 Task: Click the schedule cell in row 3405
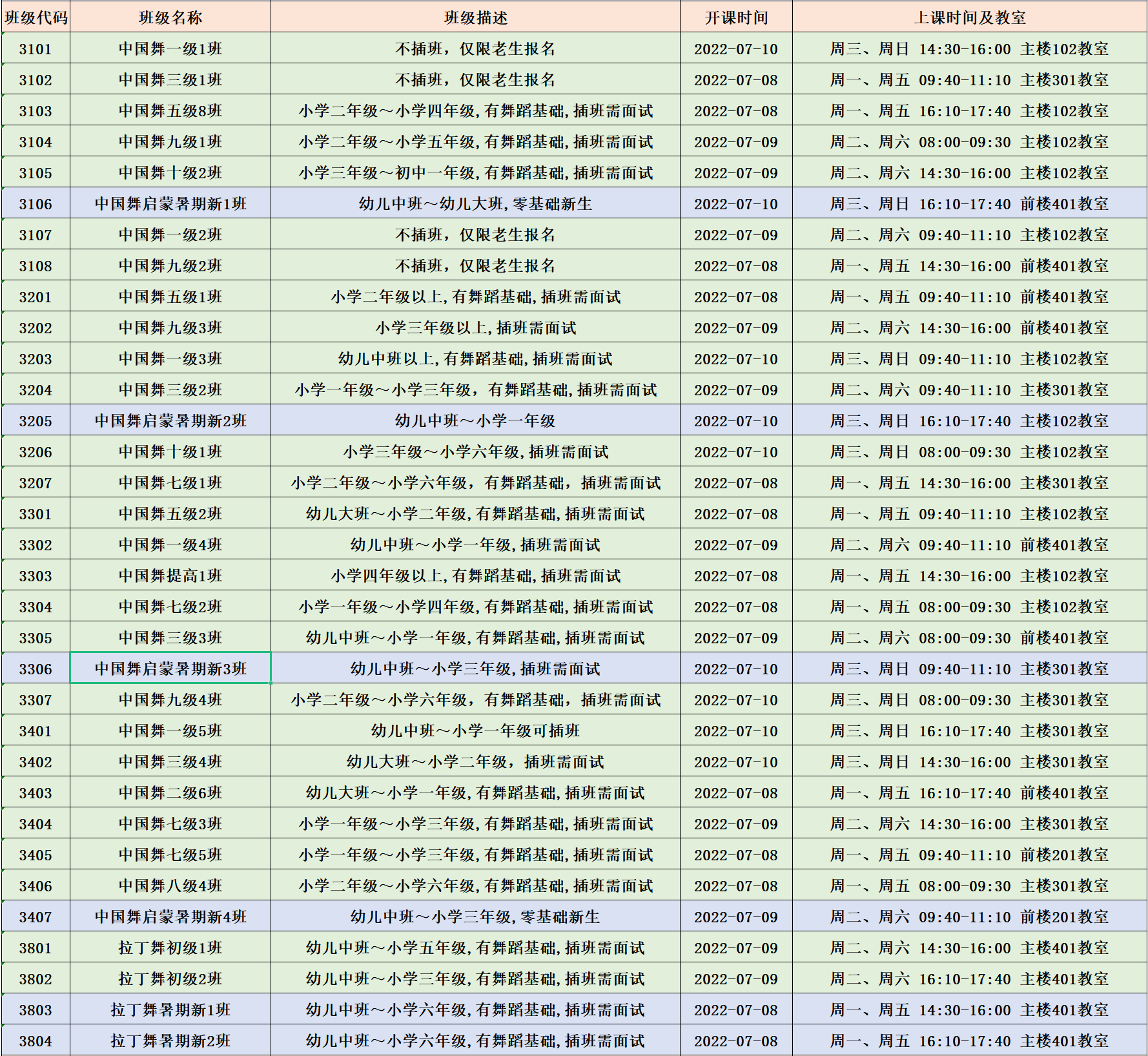[x=969, y=854]
